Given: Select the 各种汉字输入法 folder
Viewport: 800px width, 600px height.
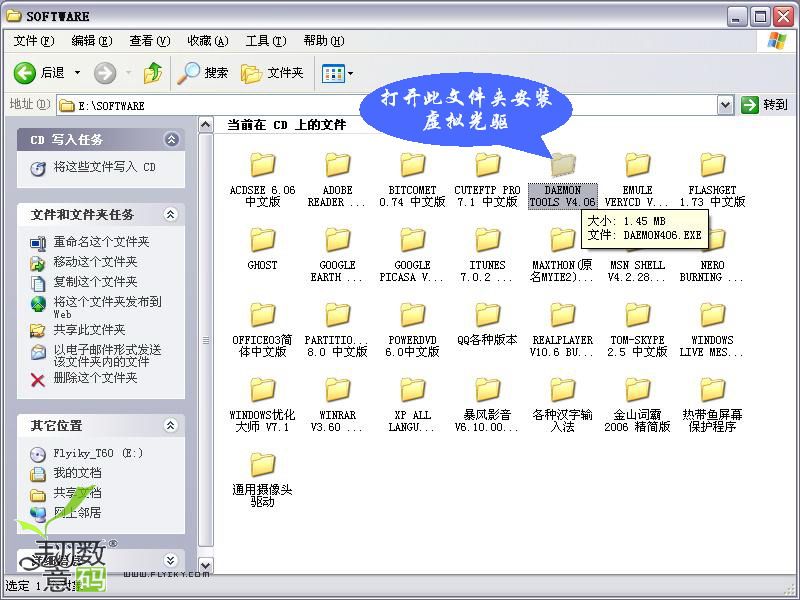Looking at the screenshot, I should (563, 405).
